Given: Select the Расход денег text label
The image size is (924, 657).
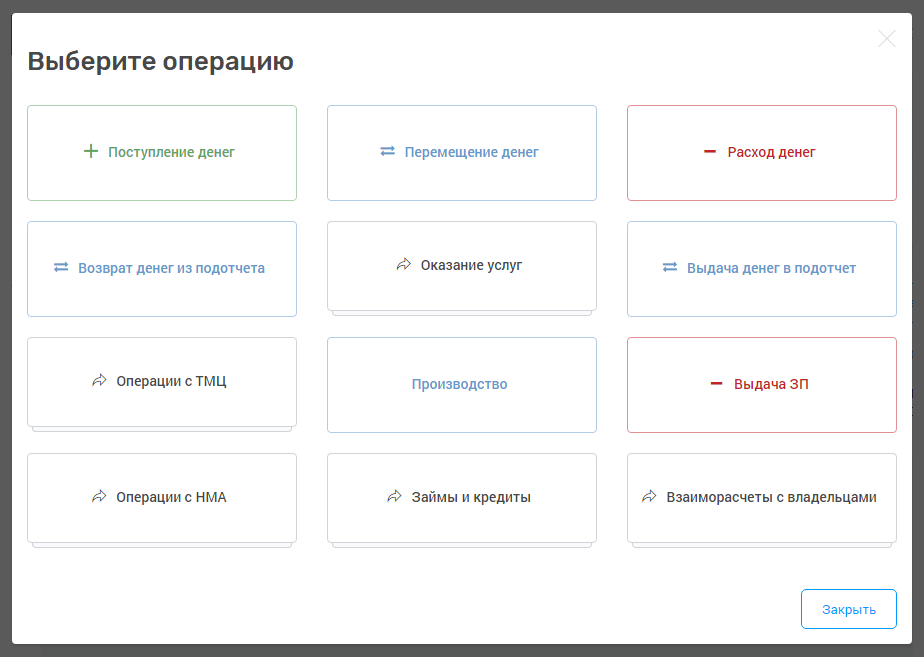Looking at the screenshot, I should pyautogui.click(x=771, y=152).
